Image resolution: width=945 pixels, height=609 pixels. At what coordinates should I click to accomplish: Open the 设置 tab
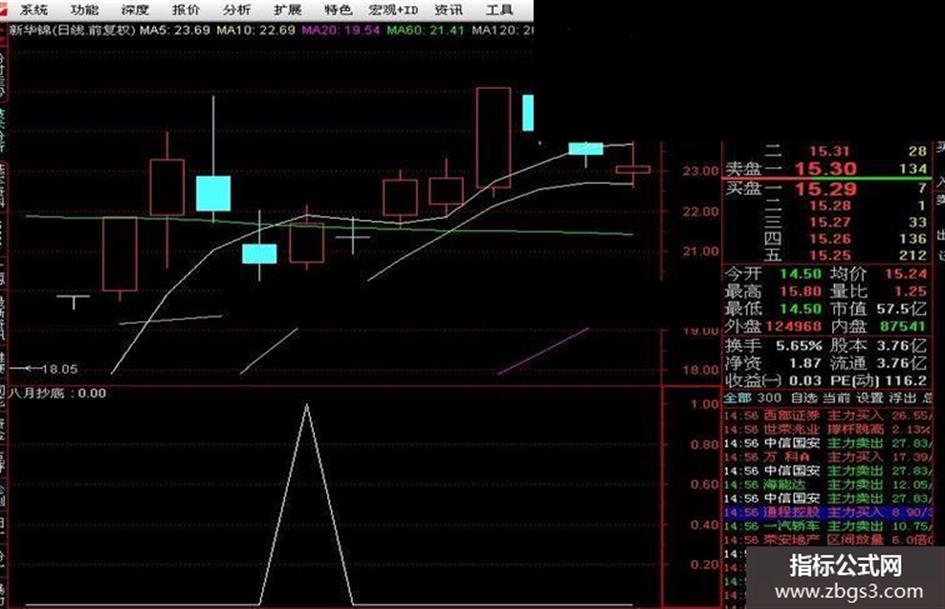[869, 398]
